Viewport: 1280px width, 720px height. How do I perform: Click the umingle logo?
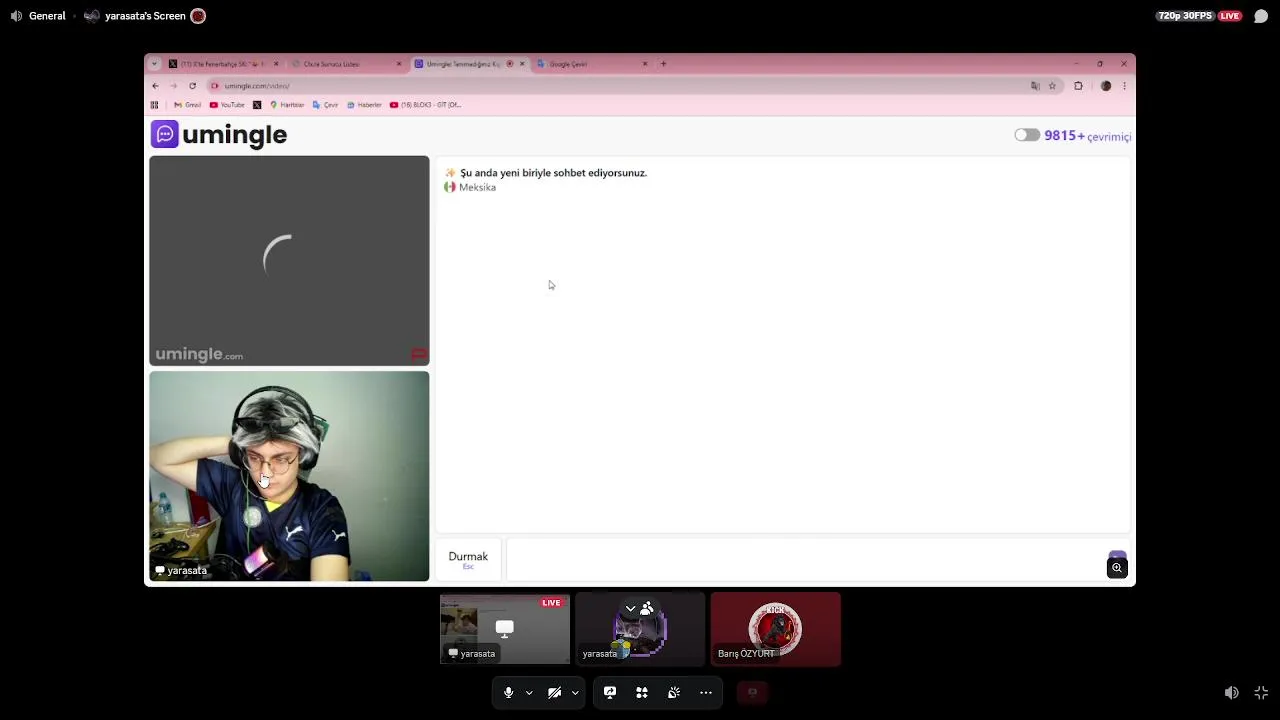[219, 134]
